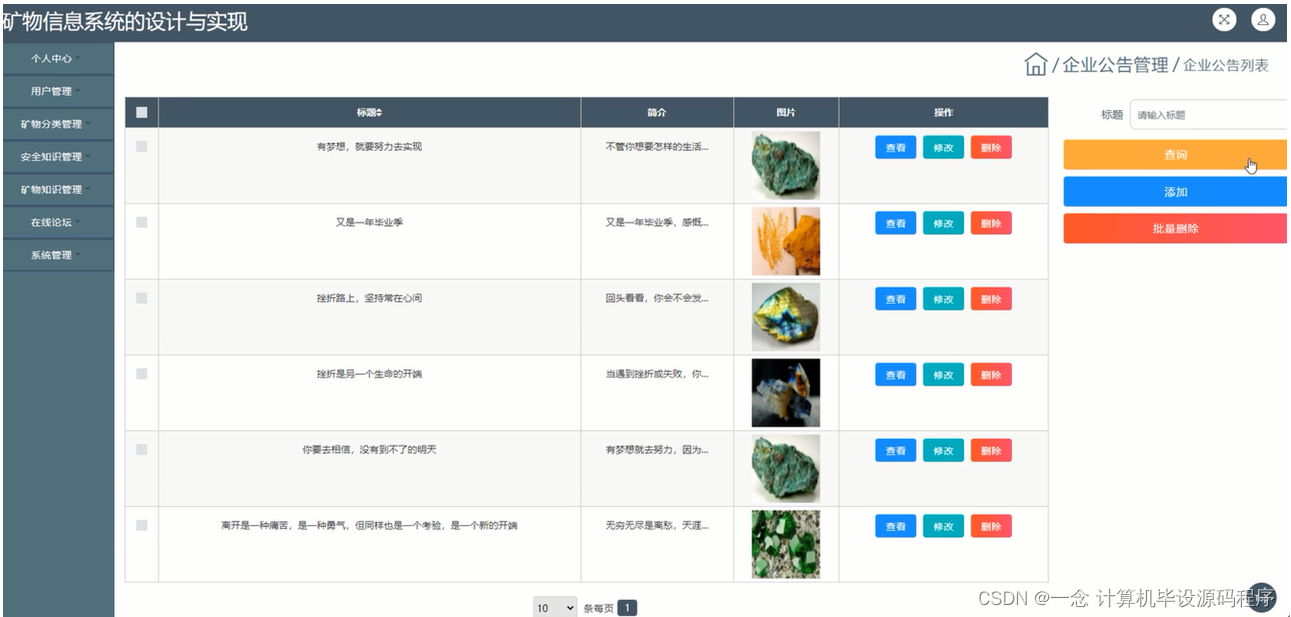Image resolution: width=1291 pixels, height=617 pixels.
Task: Open the items-per-page dropdown showing 10
Action: click(x=554, y=607)
